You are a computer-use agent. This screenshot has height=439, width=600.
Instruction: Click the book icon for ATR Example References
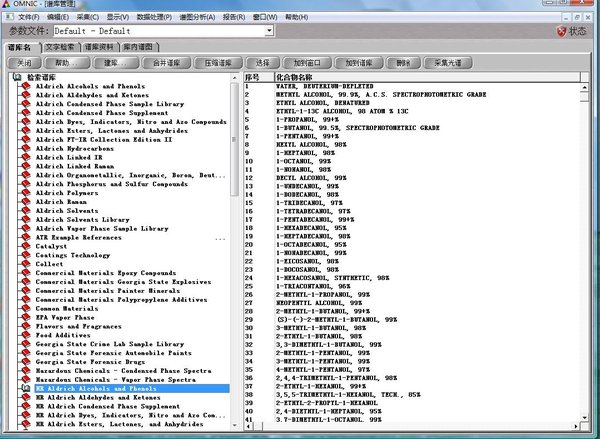pos(26,237)
